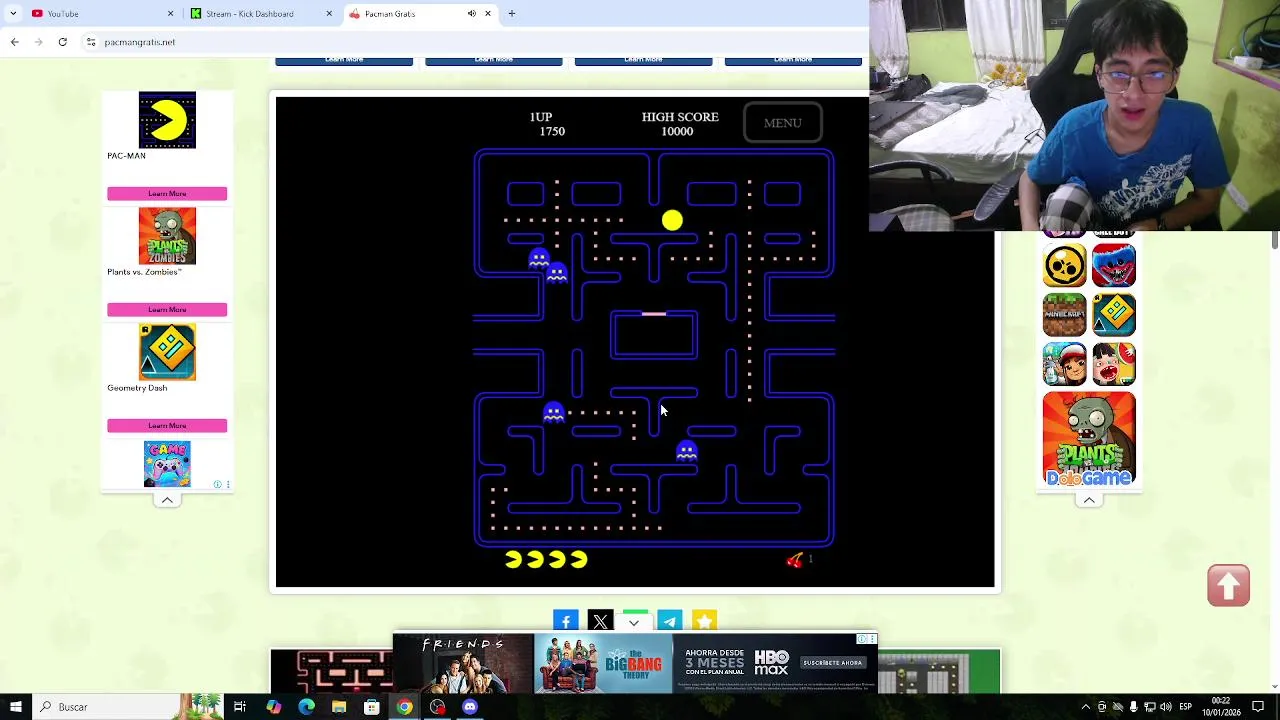Open Task View on the taskbar
This screenshot has width=1280, height=720.
coord(240,707)
